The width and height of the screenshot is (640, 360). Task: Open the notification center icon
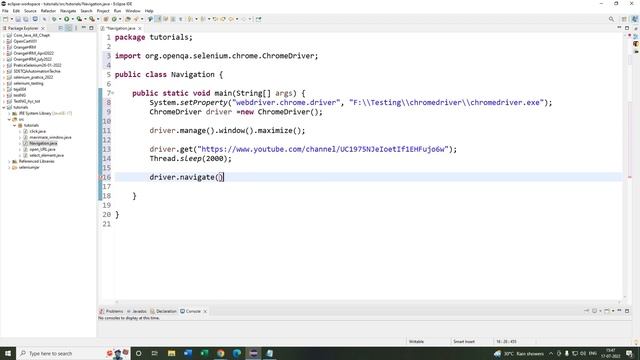click(629, 353)
